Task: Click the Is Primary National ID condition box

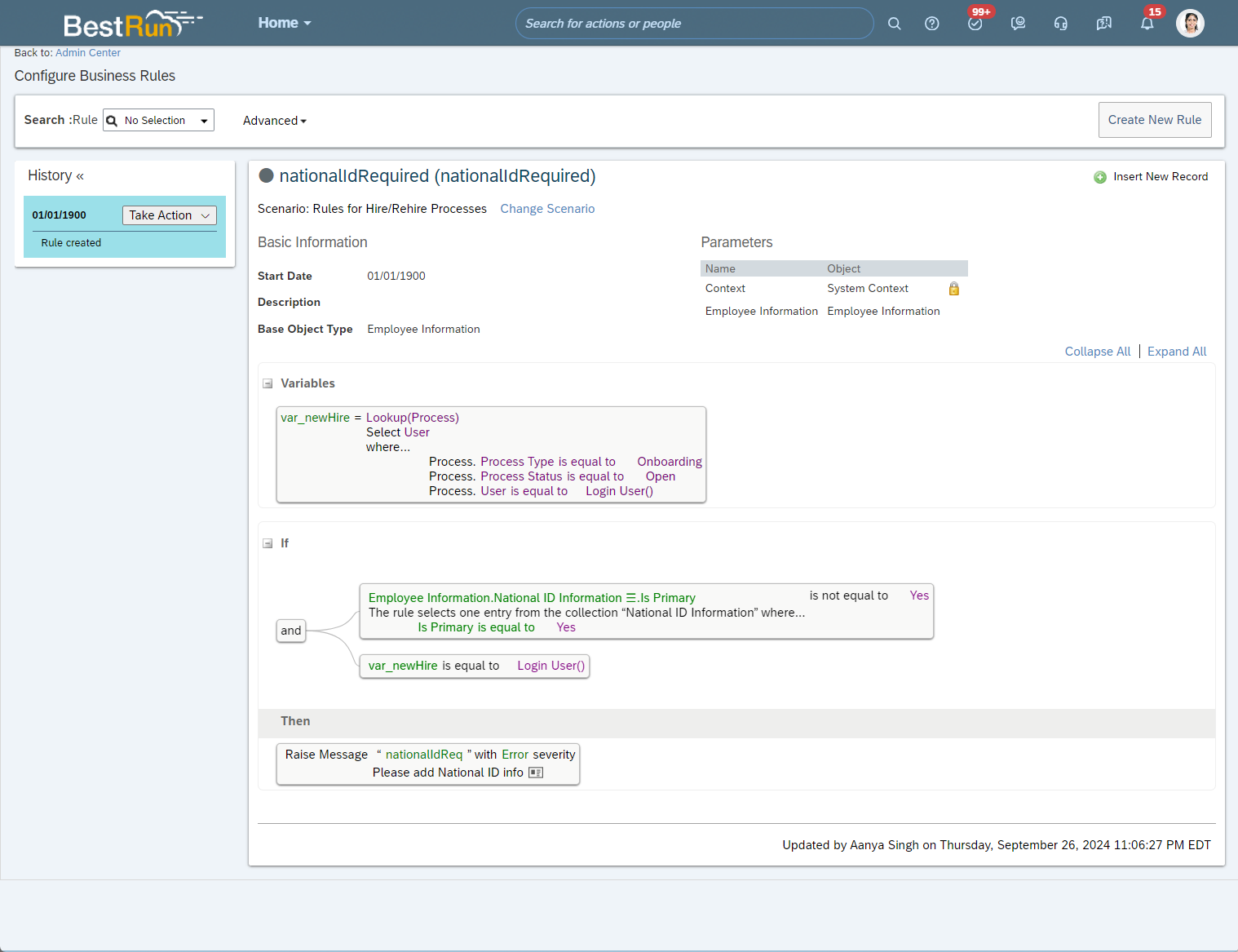Action: pyautogui.click(x=647, y=611)
